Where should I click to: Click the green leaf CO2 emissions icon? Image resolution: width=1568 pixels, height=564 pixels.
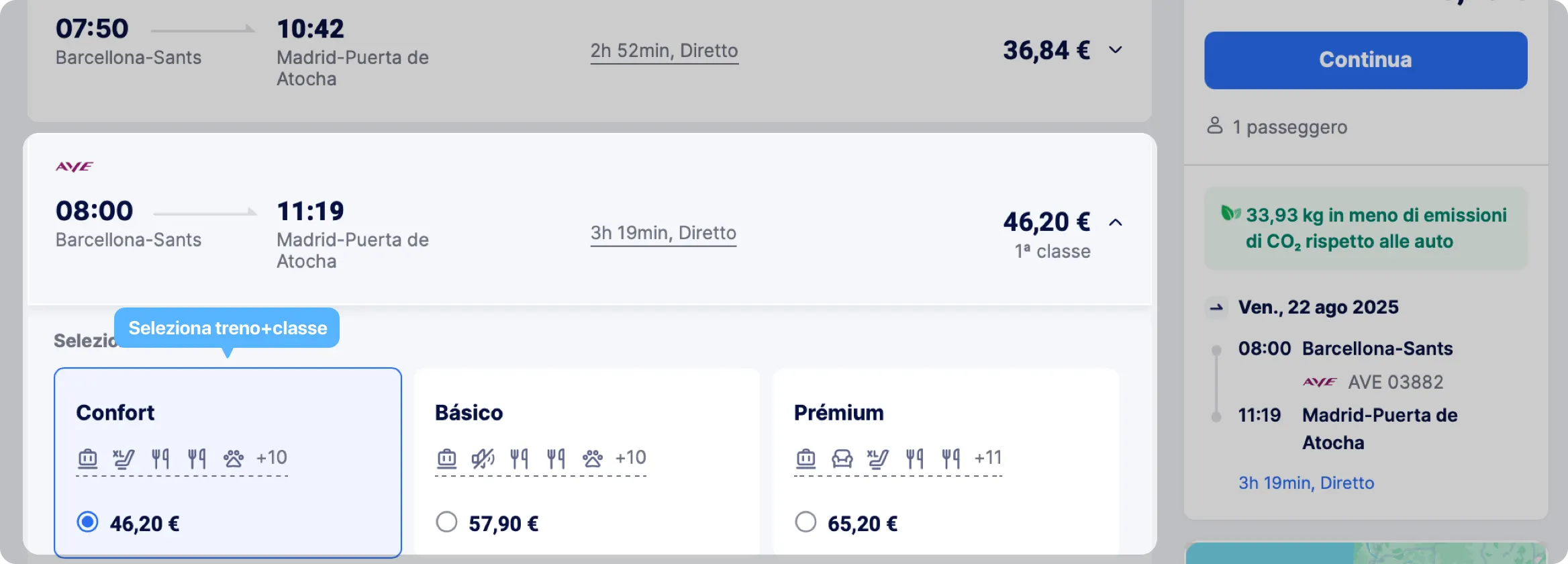[x=1230, y=214]
